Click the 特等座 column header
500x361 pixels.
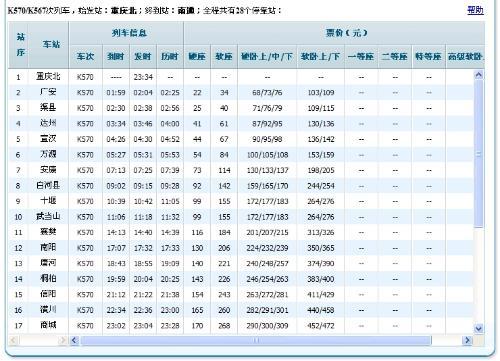coord(429,57)
